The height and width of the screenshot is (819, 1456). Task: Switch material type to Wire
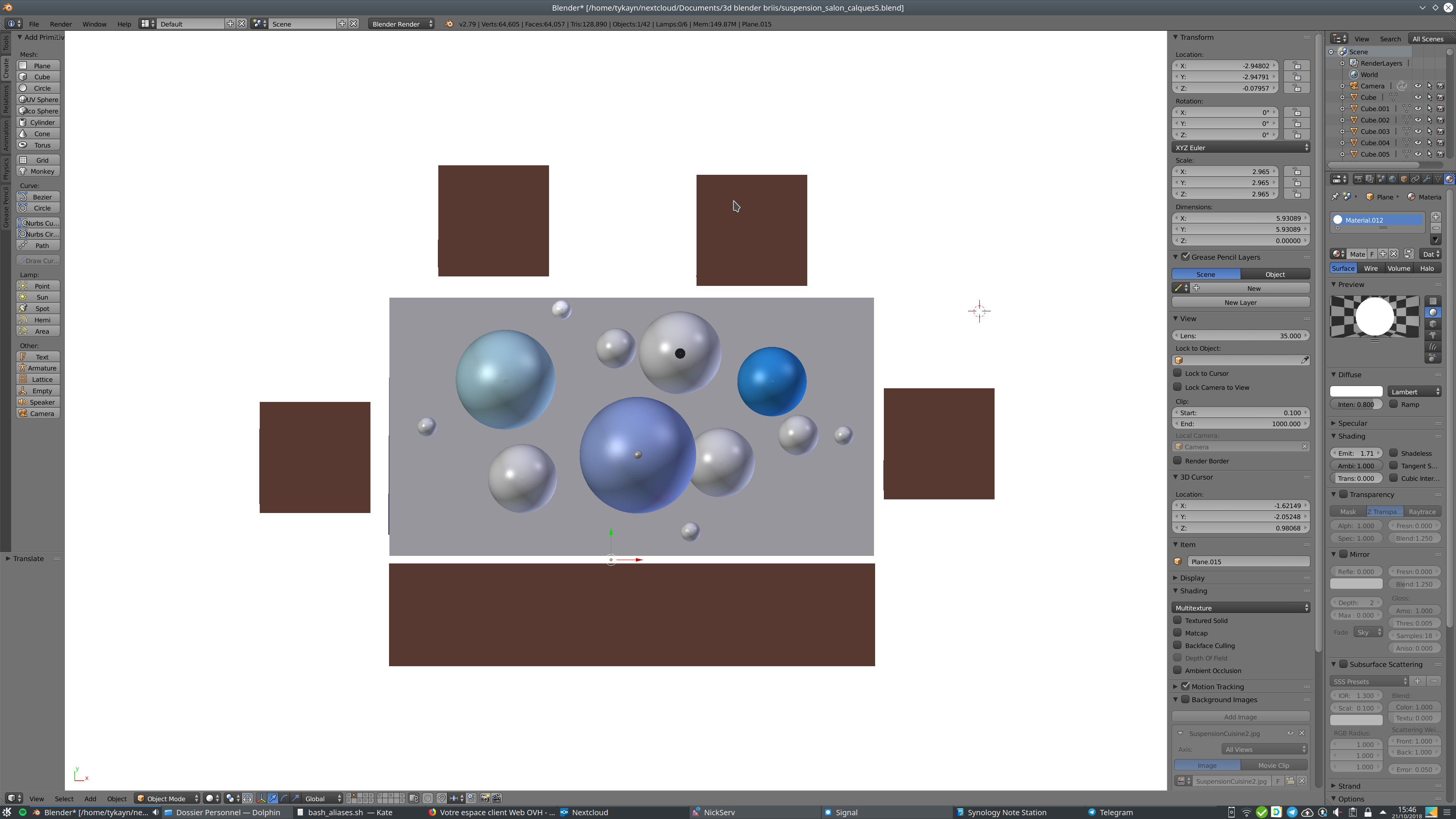pyautogui.click(x=1371, y=268)
